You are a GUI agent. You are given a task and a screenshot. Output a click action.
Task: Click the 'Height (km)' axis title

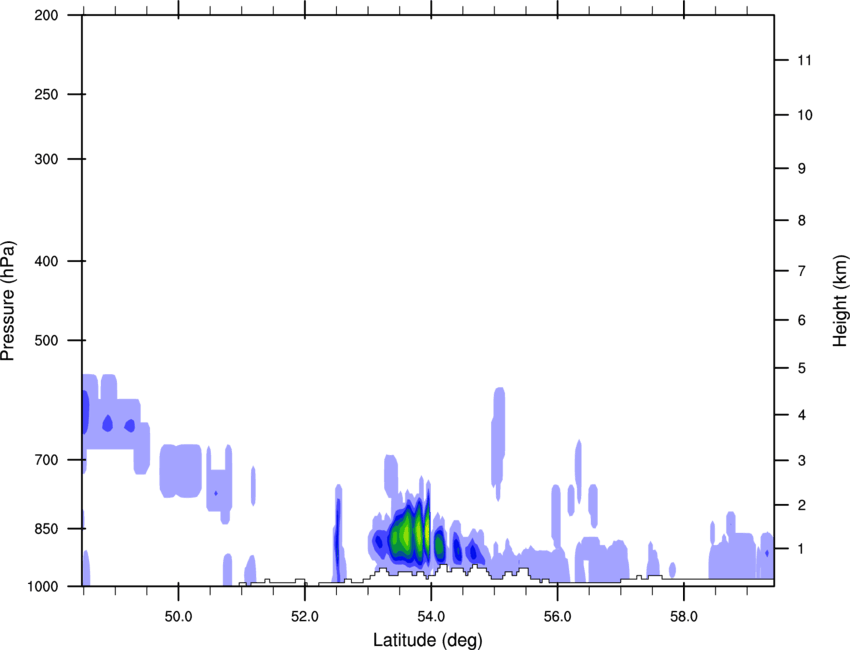(x=840, y=300)
